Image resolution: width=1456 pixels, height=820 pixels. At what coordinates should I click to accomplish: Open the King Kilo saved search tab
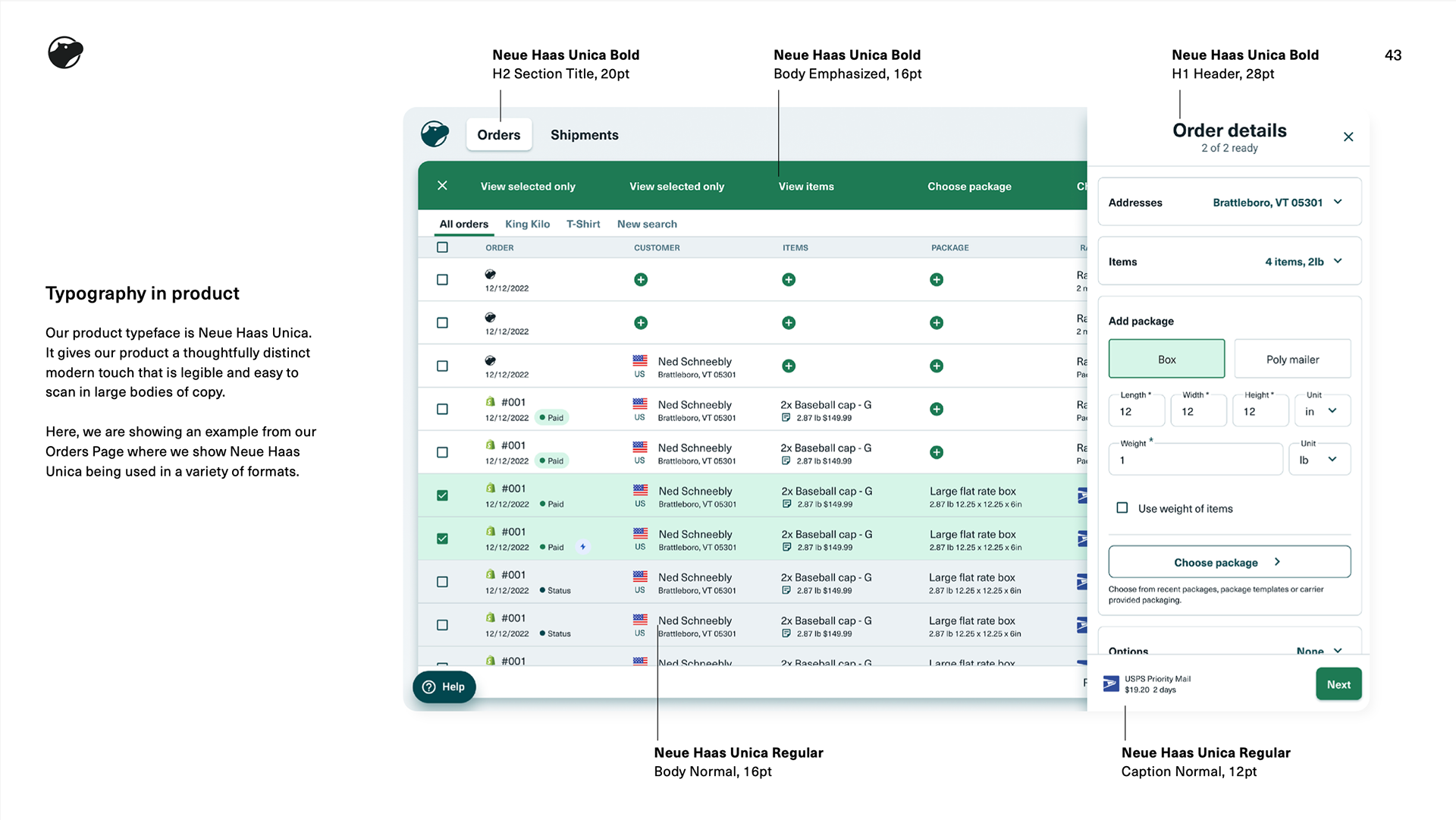coord(527,225)
